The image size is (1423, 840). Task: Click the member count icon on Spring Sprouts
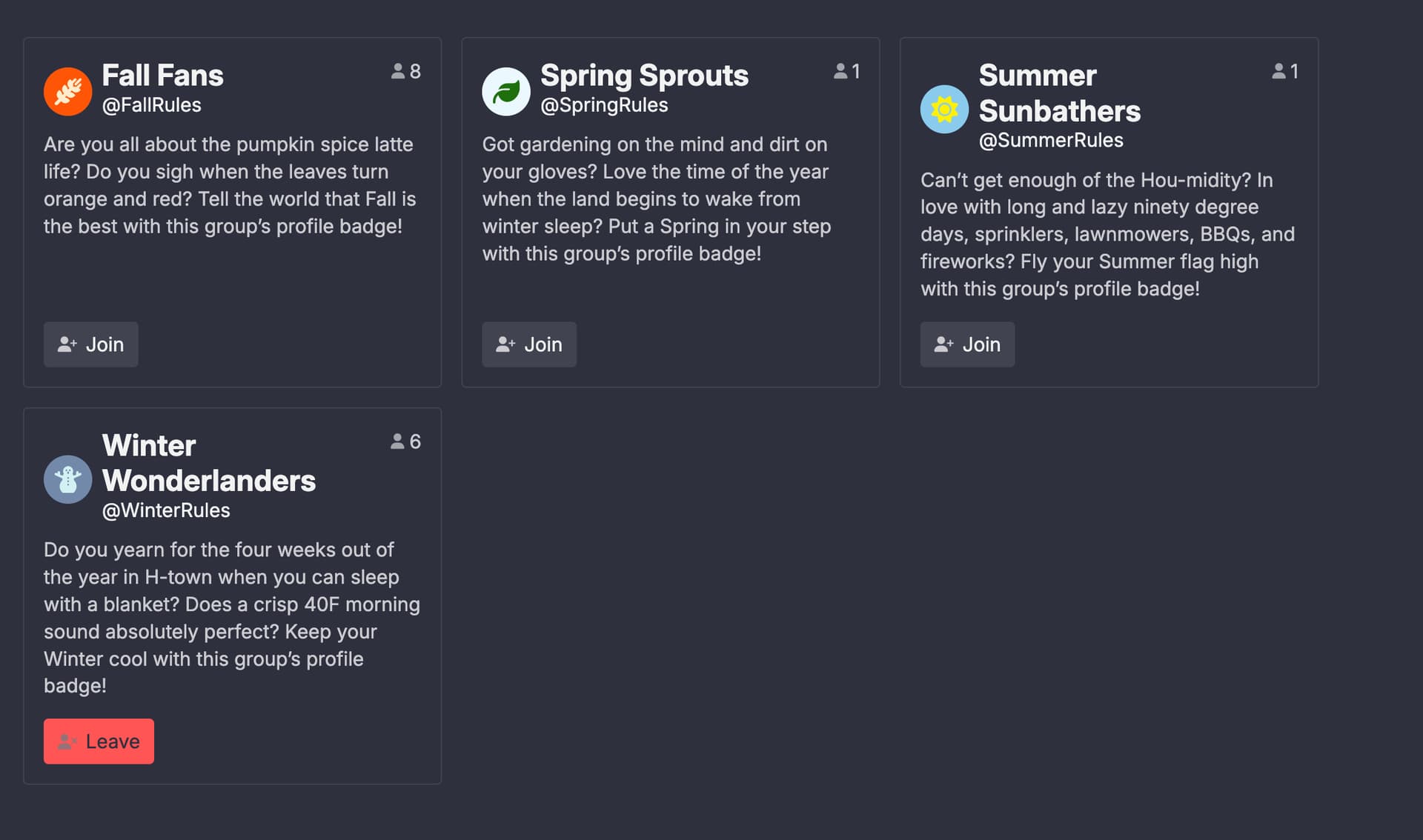point(840,71)
